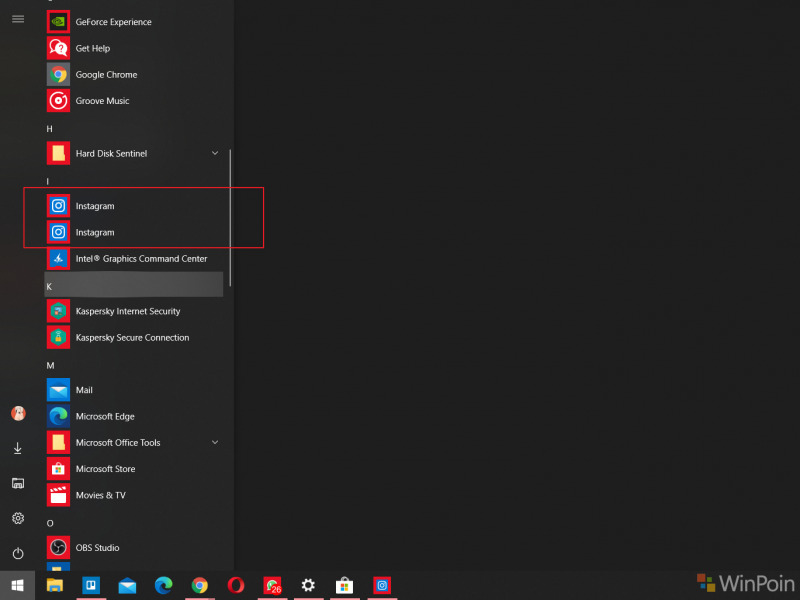800x600 pixels.
Task: Open Microsoft Store icon in Start list
Action: (x=58, y=469)
